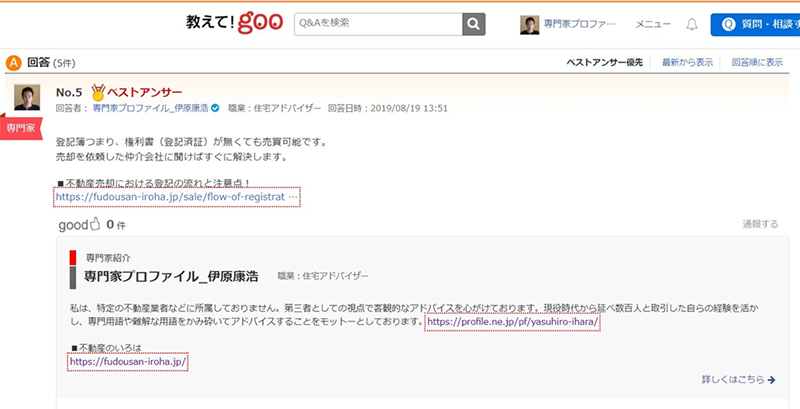Click ■不動産売却における登記の流れと注意点 text
The image size is (800, 409).
tap(153, 183)
